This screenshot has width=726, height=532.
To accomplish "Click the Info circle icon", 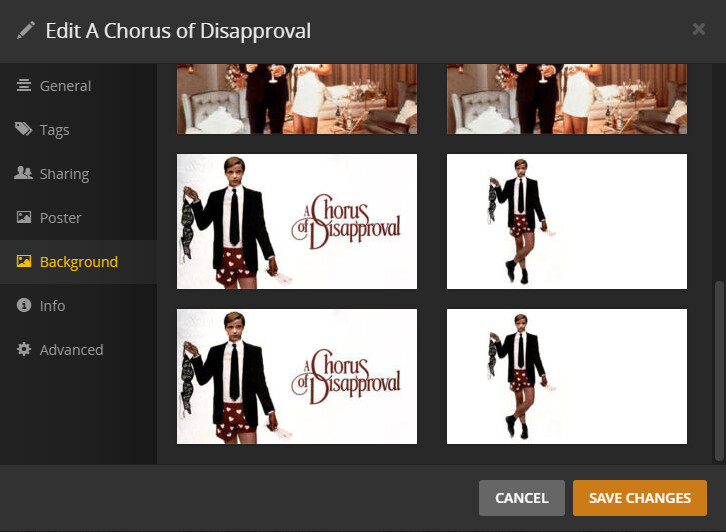I will pyautogui.click(x=24, y=305).
